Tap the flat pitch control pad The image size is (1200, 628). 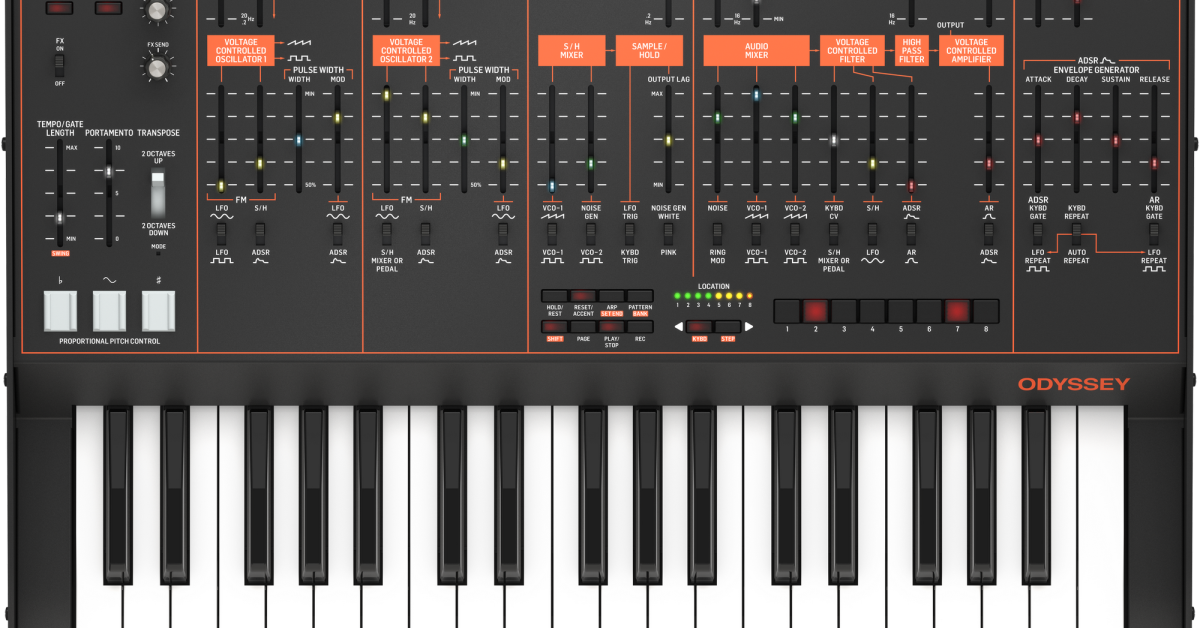[60, 311]
